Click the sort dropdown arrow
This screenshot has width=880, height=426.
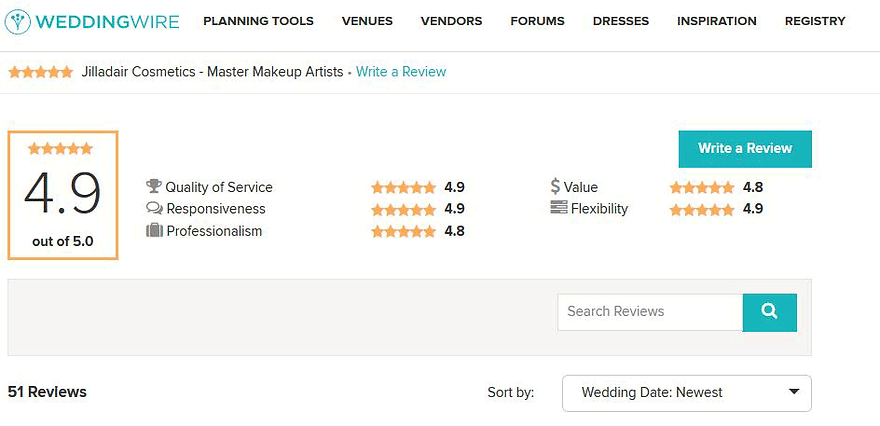[x=794, y=392]
